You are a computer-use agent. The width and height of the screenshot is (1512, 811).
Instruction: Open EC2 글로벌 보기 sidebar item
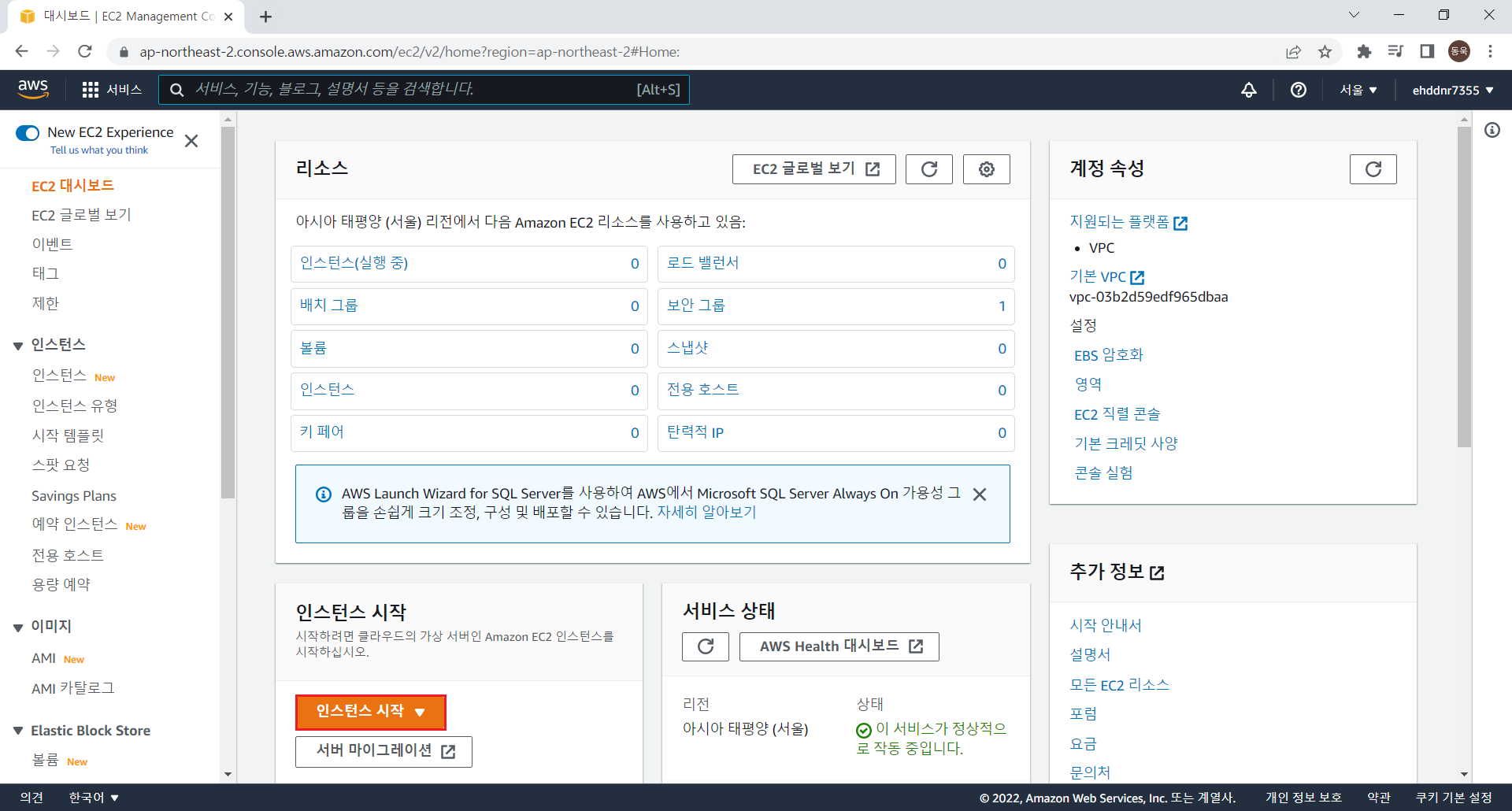(x=81, y=215)
